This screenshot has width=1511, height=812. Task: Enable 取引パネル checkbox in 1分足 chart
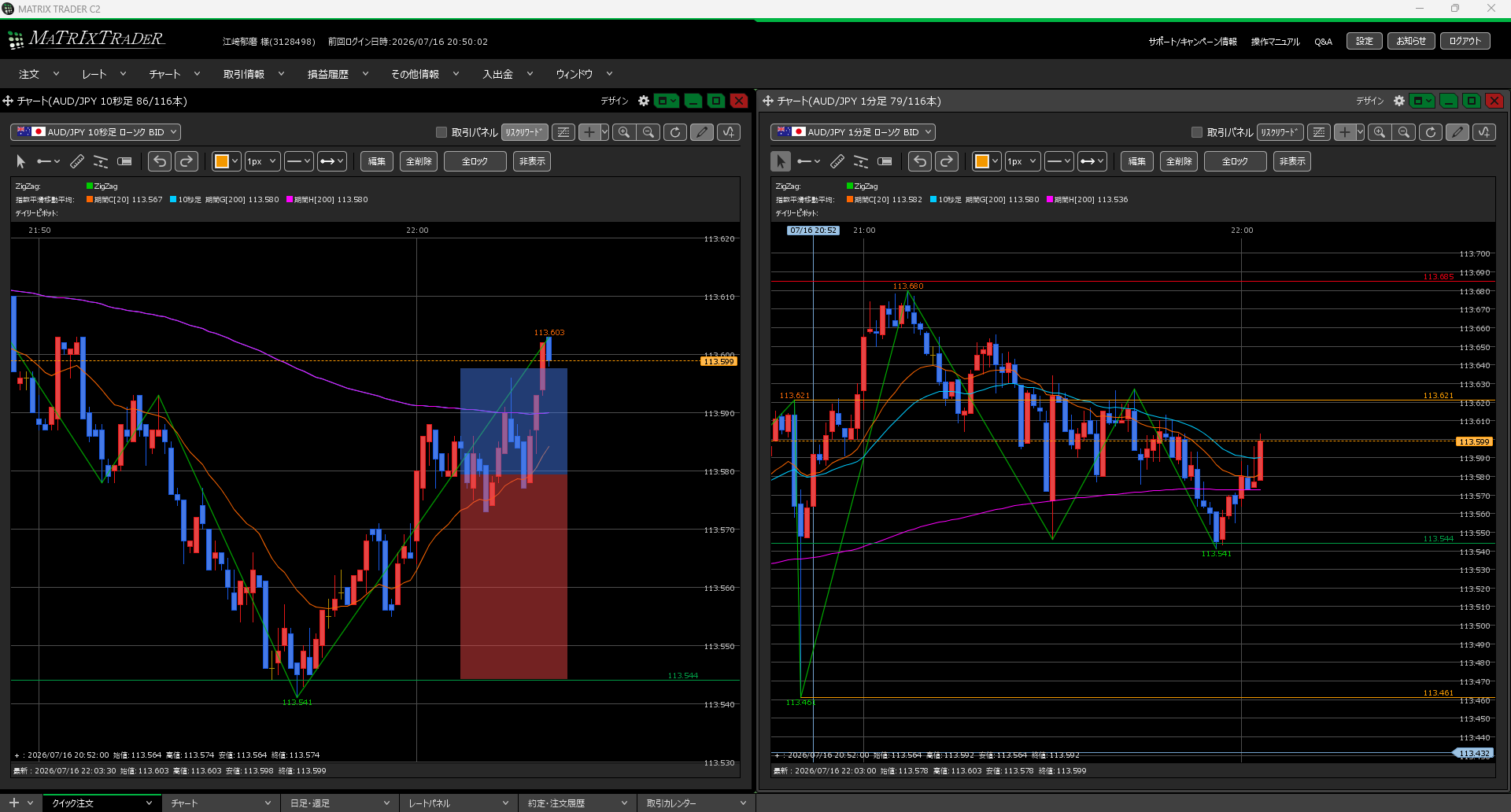1197,132
